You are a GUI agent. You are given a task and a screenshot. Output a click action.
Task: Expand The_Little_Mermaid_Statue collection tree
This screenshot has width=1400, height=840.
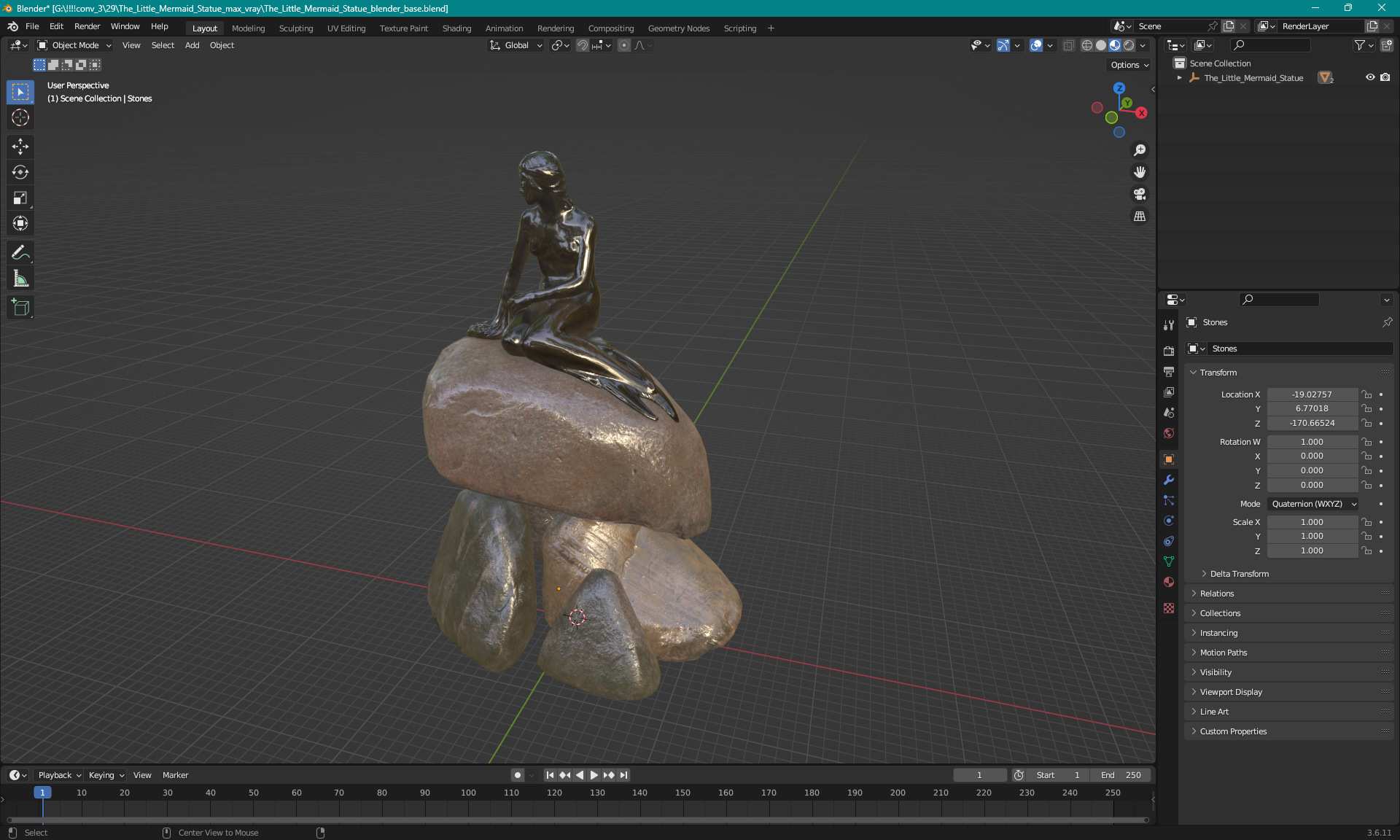1179,77
